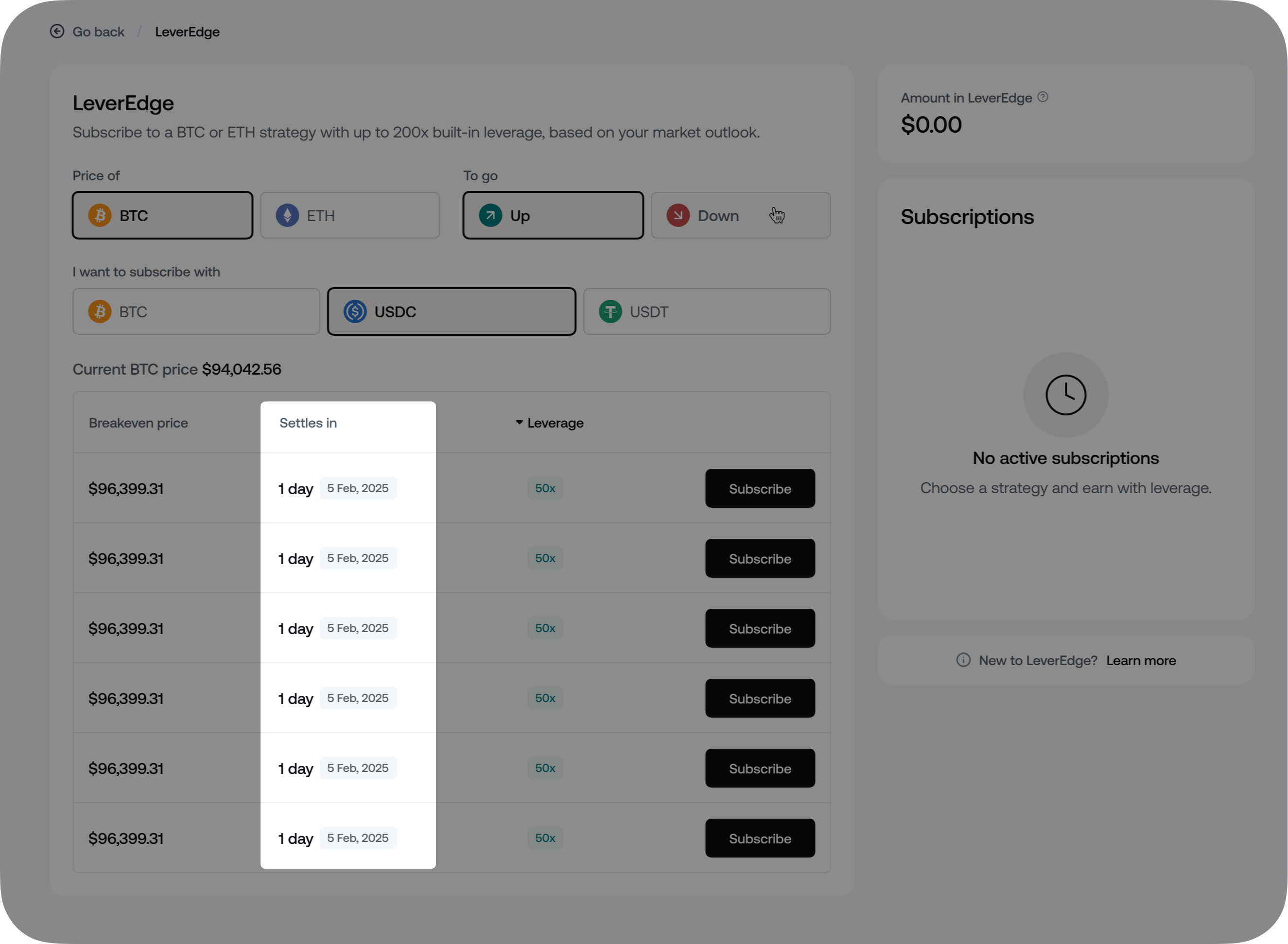The image size is (1288, 944).
Task: Click the $0.00 amount in LeverEdge
Action: [x=931, y=124]
